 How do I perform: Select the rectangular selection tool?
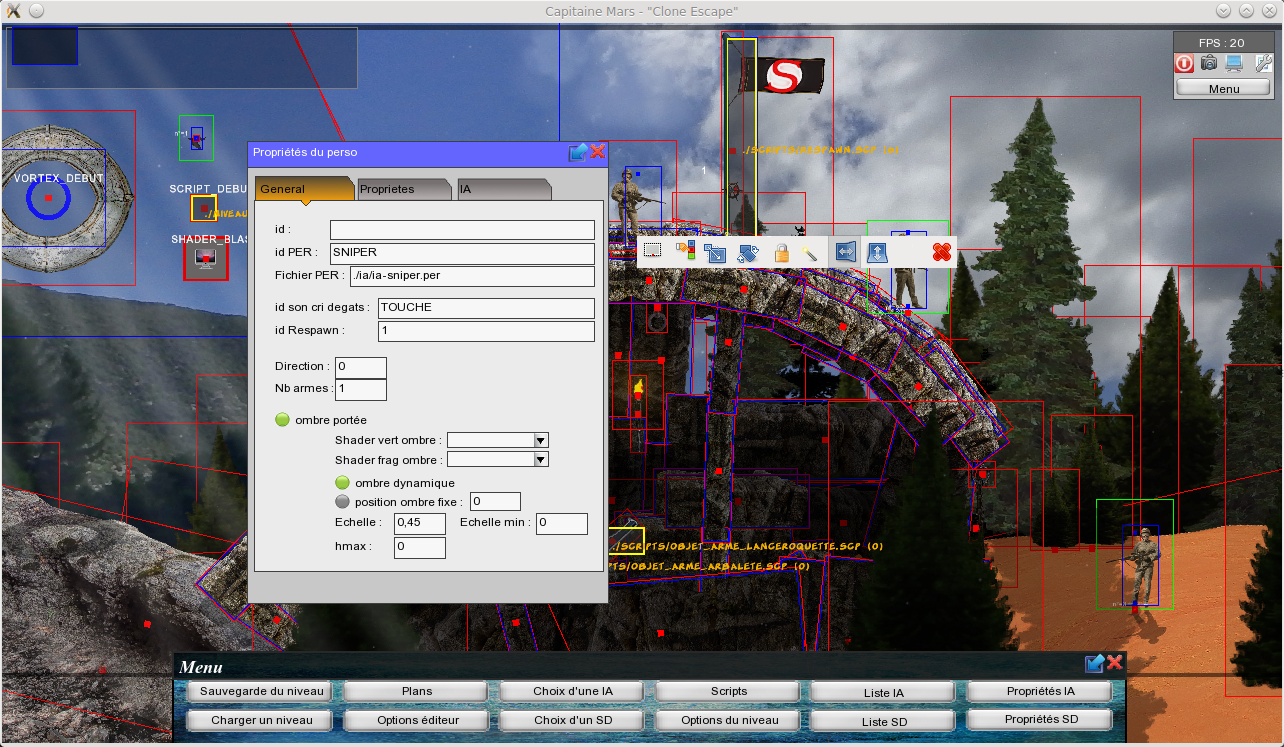(652, 252)
